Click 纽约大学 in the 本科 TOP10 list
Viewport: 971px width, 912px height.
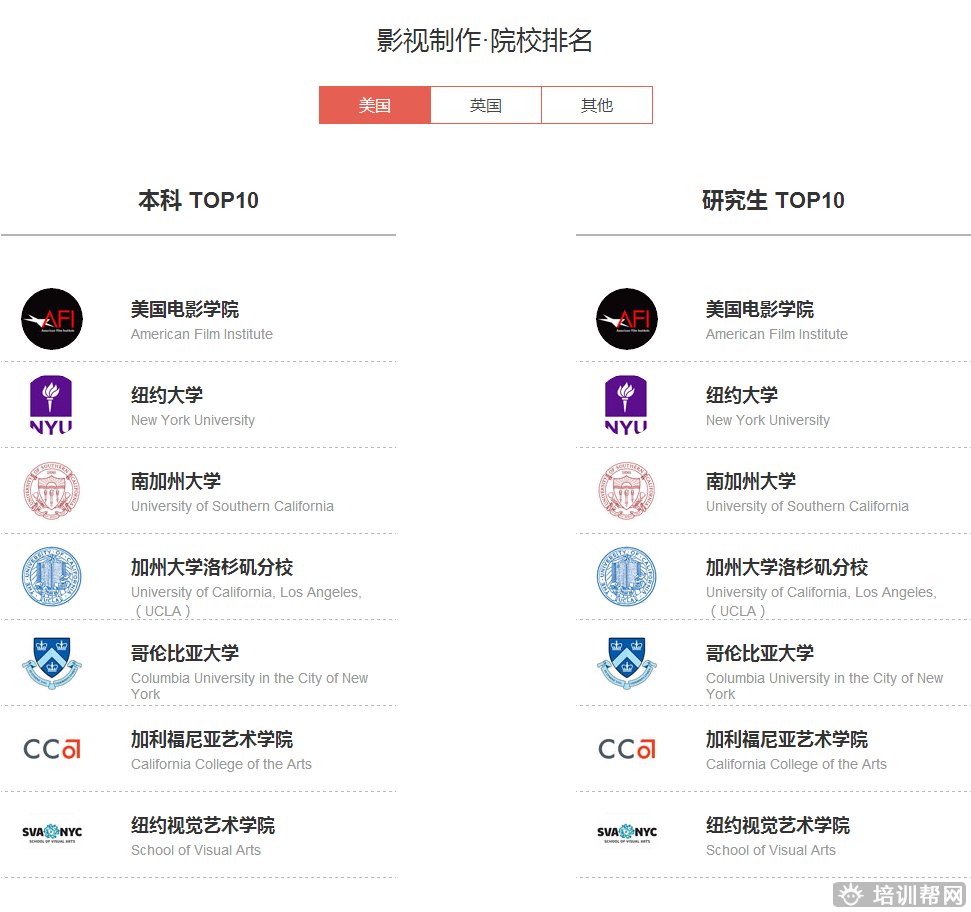(x=167, y=395)
